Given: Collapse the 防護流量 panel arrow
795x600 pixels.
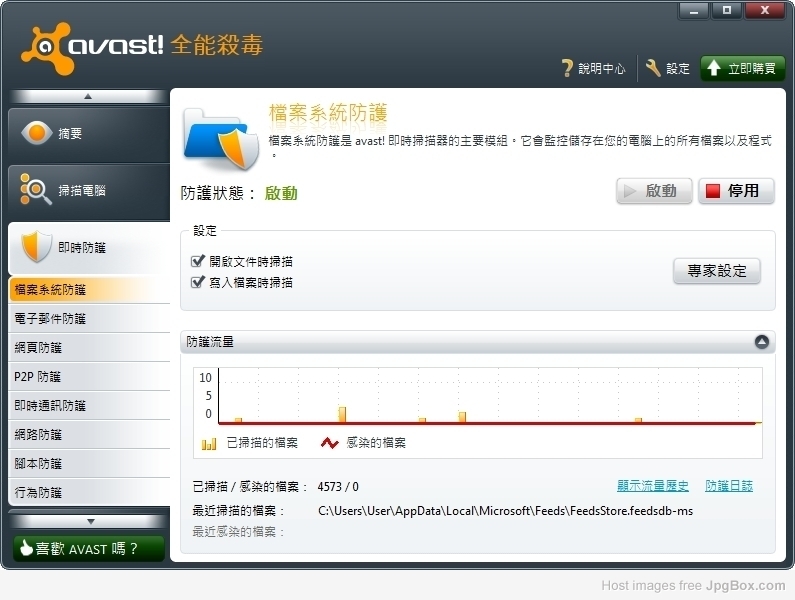Looking at the screenshot, I should [762, 342].
